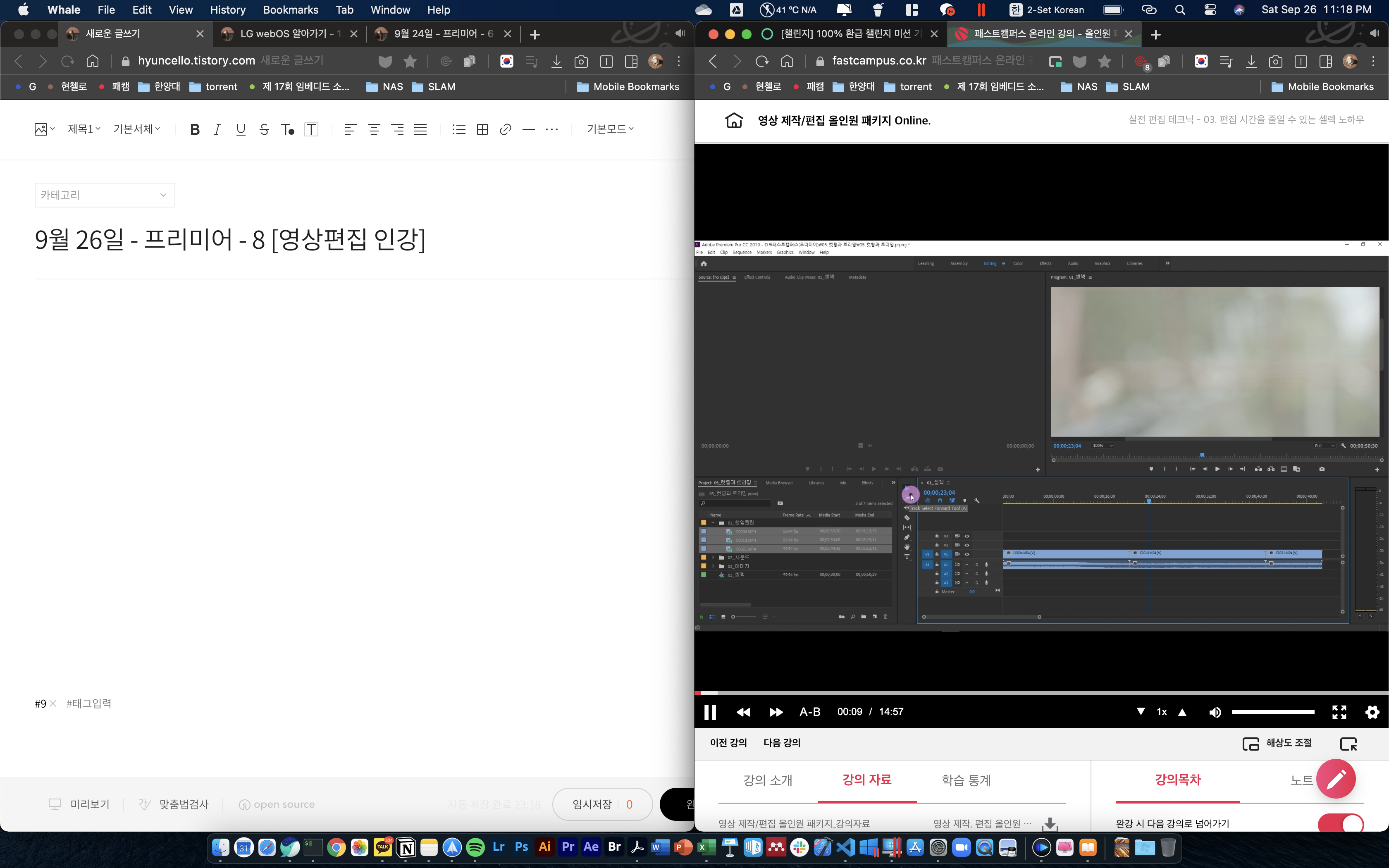The width and height of the screenshot is (1389, 868).
Task: Insert a bulleted list
Action: pyautogui.click(x=458, y=129)
